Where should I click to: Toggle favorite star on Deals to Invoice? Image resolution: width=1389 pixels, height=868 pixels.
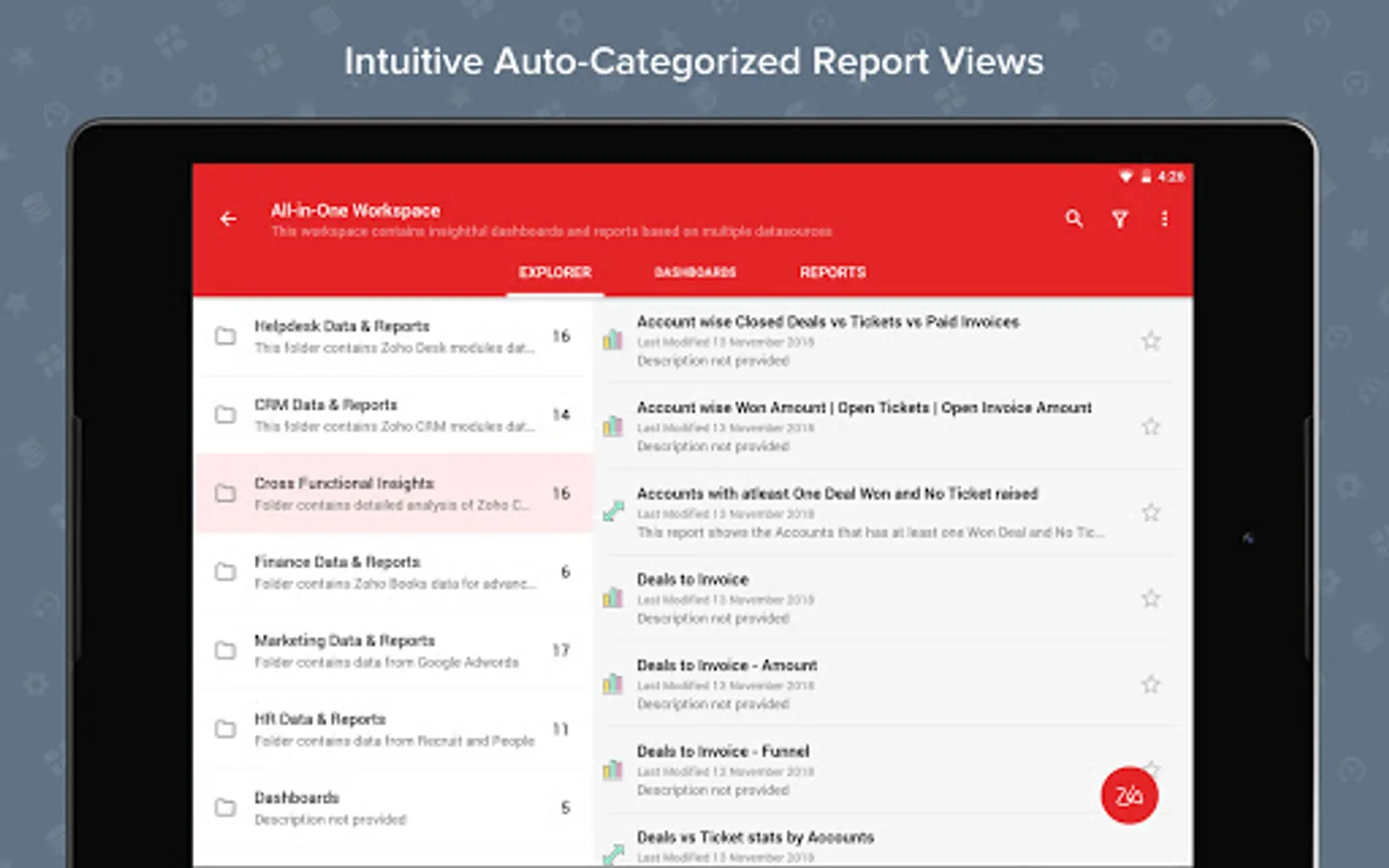click(1151, 598)
